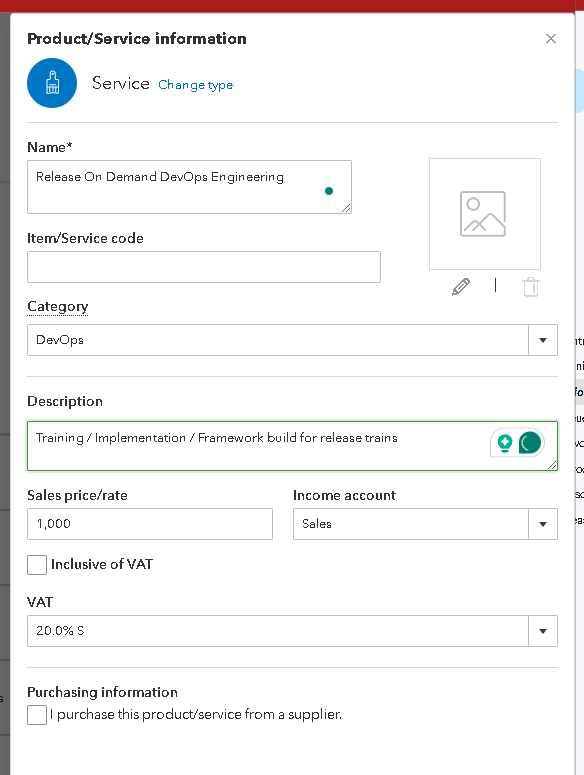Click the Description field resize handle
Image resolution: width=584 pixels, height=775 pixels.
click(552, 465)
